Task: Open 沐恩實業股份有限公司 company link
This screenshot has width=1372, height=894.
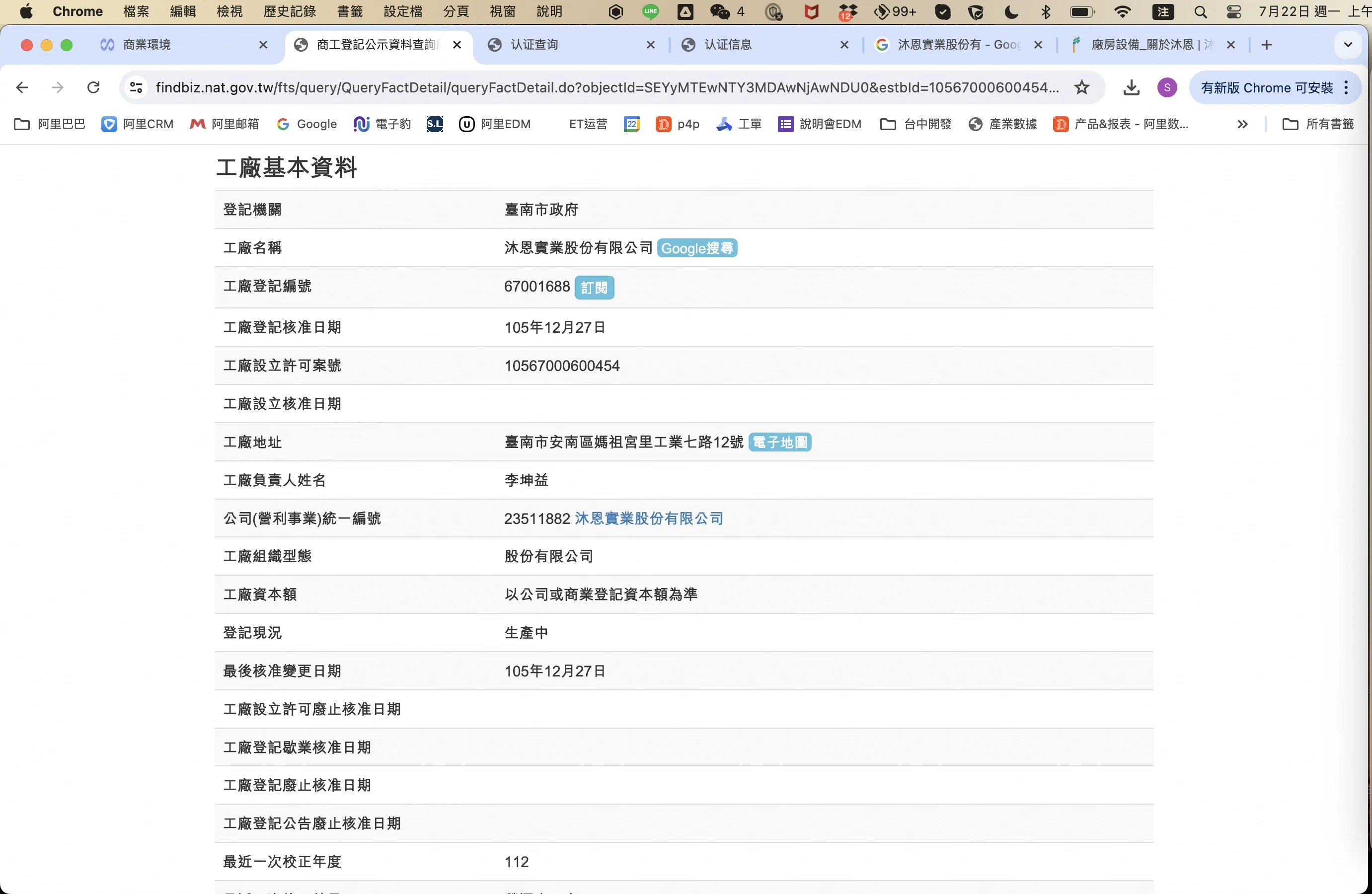Action: click(x=649, y=519)
